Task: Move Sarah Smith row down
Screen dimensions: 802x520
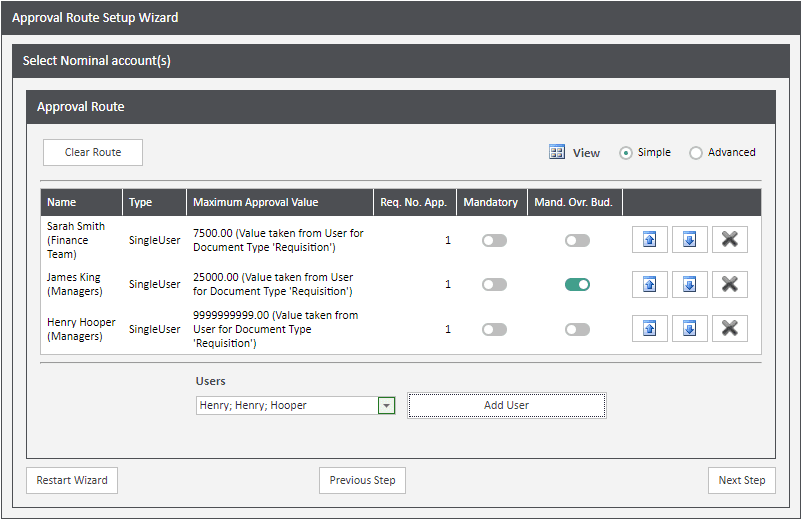Action: 690,240
